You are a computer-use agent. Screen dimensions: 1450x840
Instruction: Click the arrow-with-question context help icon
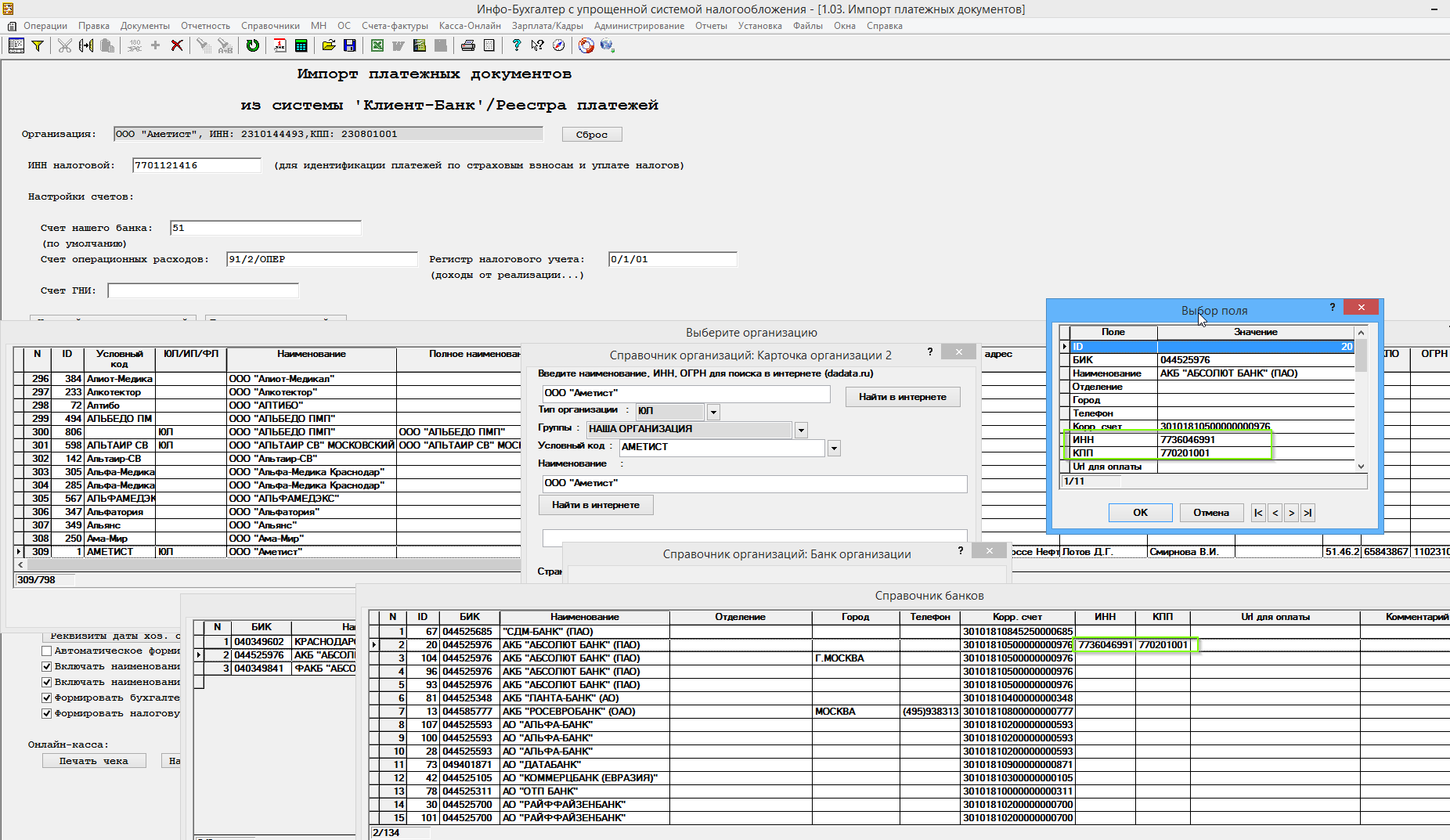click(x=537, y=45)
